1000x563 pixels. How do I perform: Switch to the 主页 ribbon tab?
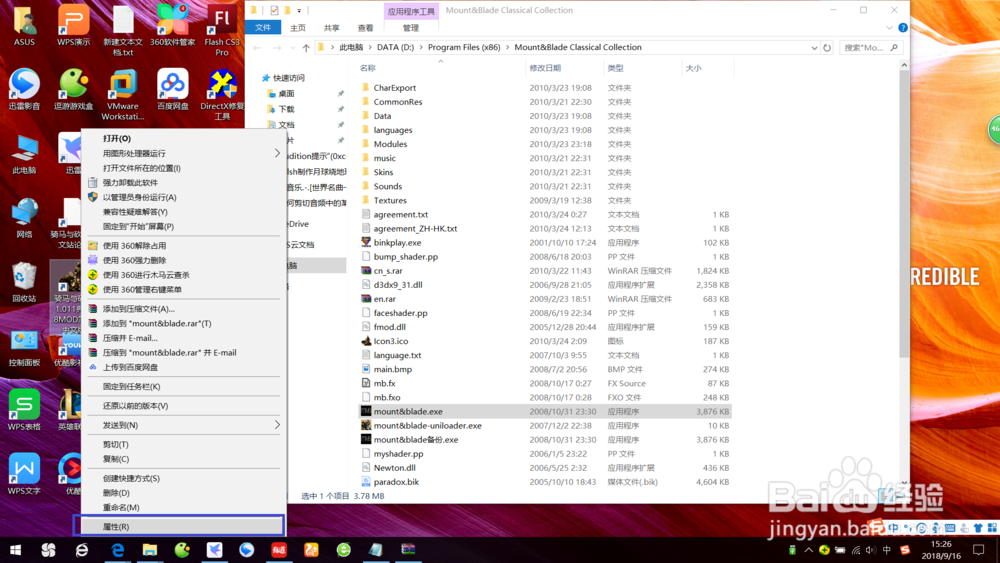click(x=298, y=27)
